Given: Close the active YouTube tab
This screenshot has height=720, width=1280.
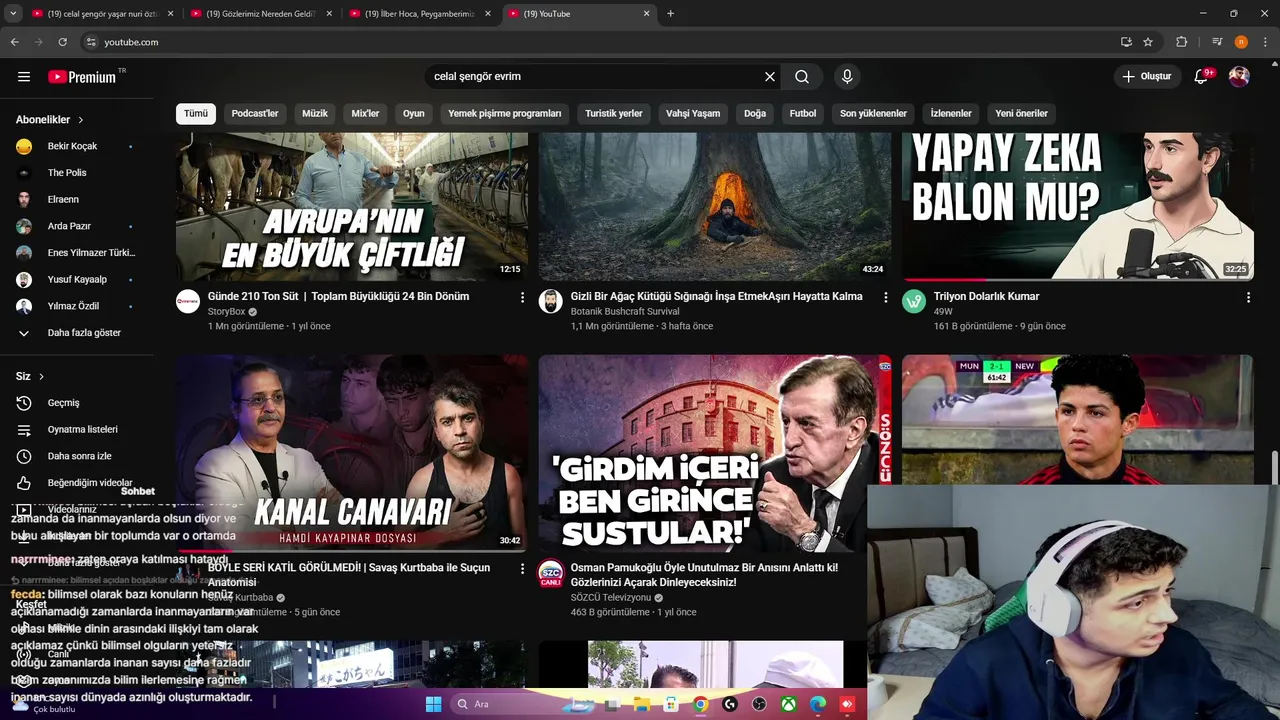Looking at the screenshot, I should [x=646, y=14].
